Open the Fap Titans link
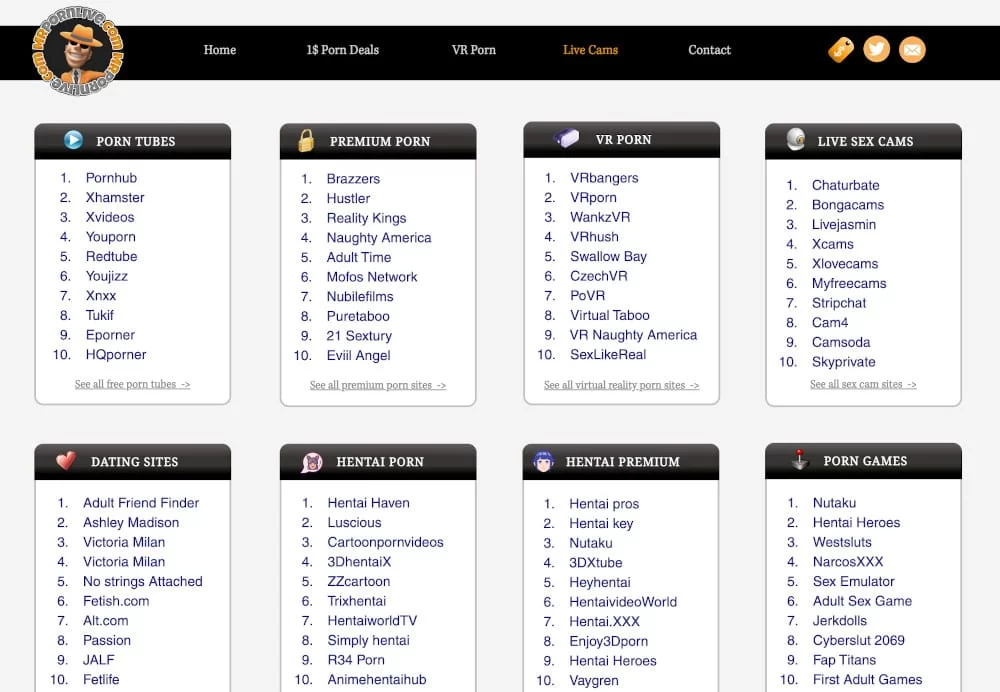This screenshot has height=692, width=1000. pyautogui.click(x=844, y=660)
